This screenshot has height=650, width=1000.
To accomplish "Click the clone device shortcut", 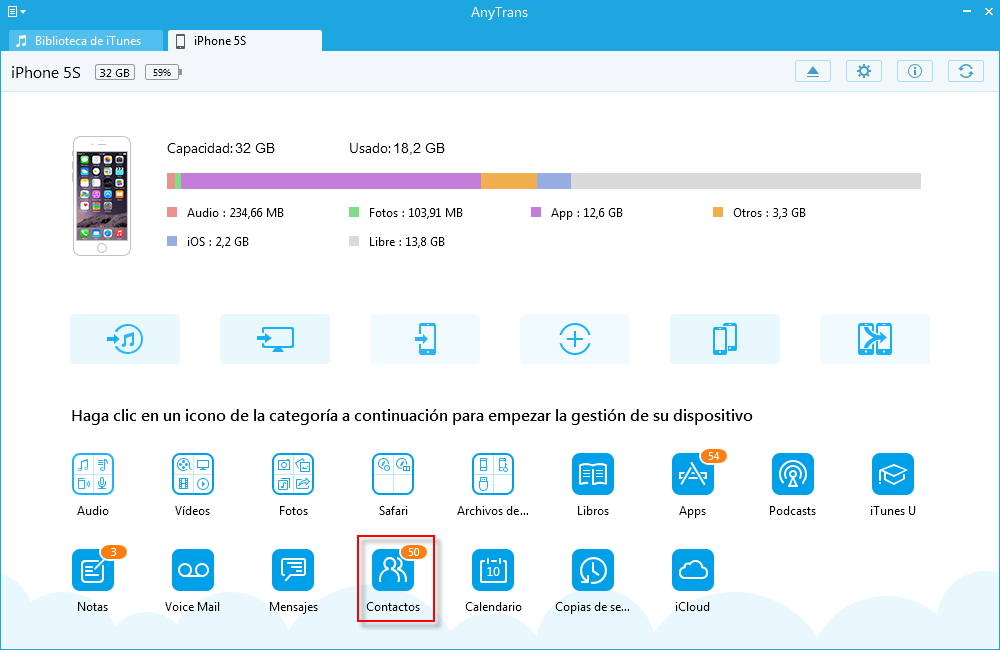I will [724, 339].
